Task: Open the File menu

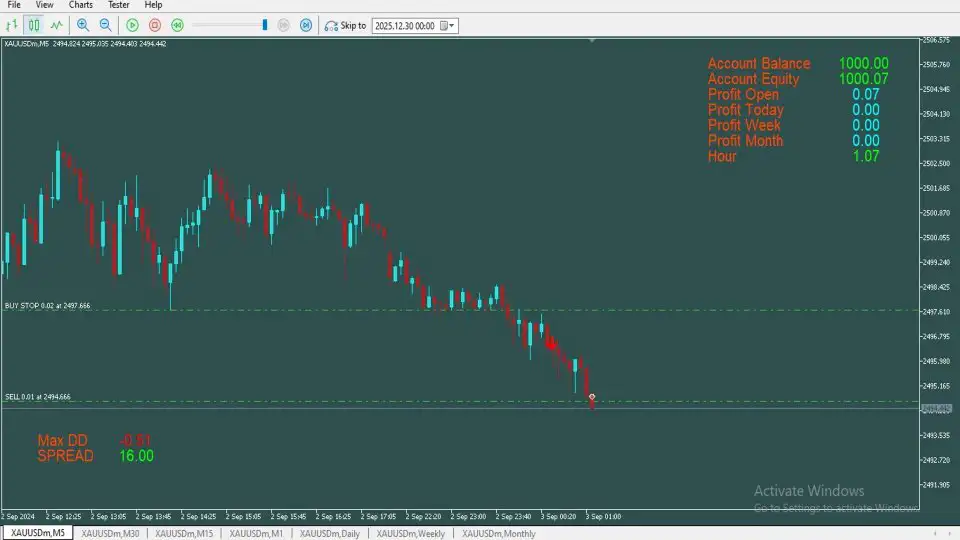Action: point(14,5)
